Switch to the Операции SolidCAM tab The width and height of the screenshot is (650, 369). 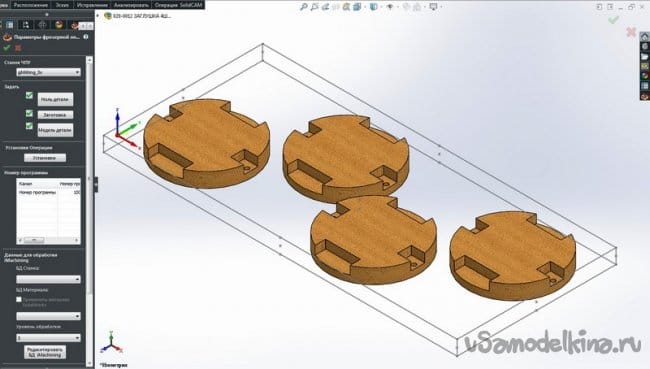point(178,5)
